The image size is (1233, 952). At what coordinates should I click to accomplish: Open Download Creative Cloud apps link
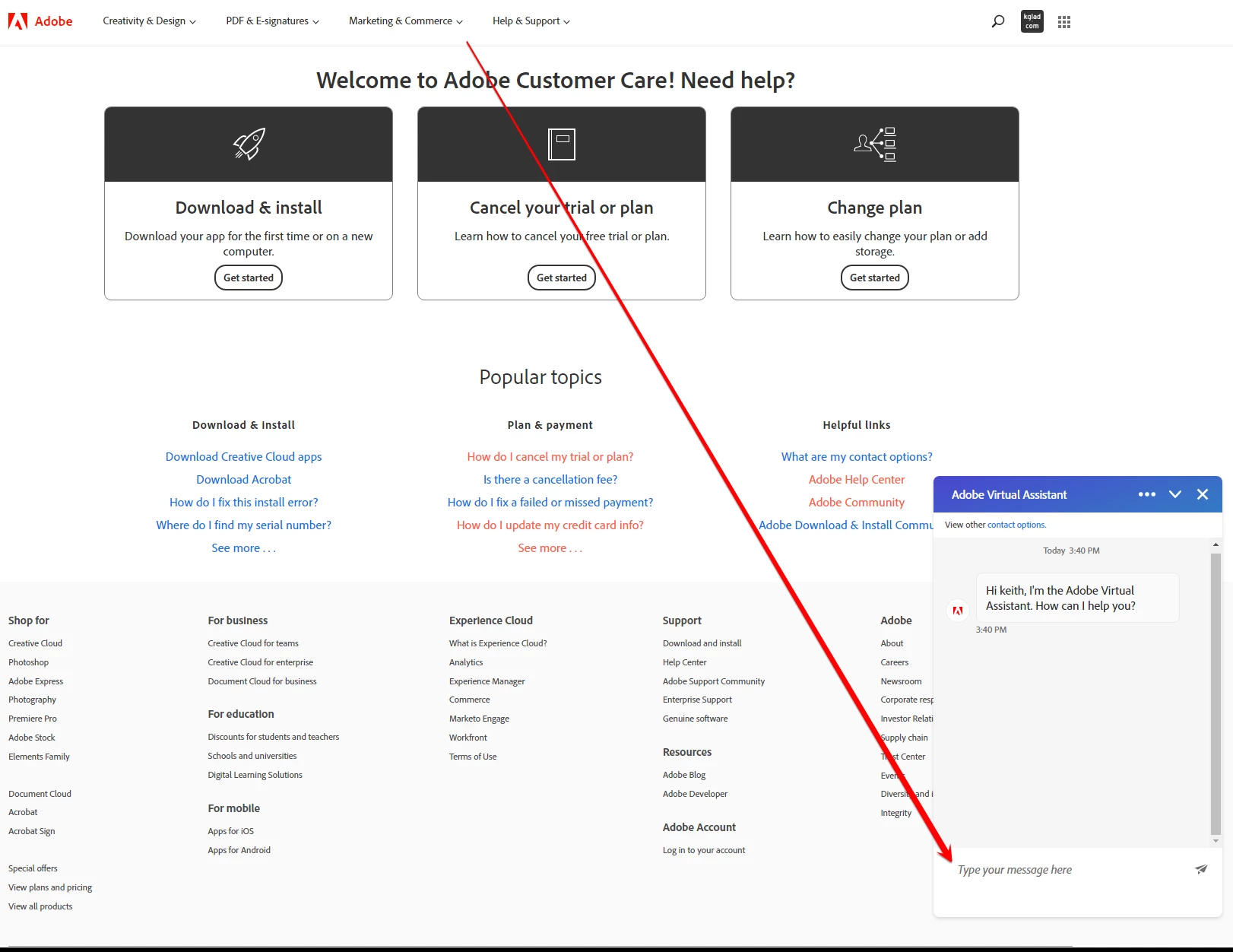(x=244, y=457)
